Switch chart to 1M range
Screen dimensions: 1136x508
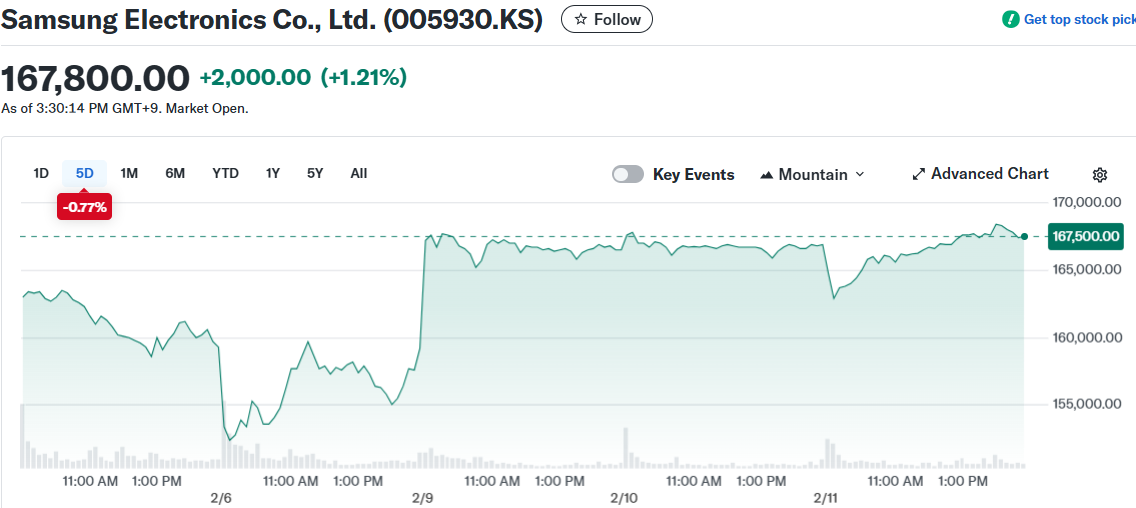click(x=129, y=173)
